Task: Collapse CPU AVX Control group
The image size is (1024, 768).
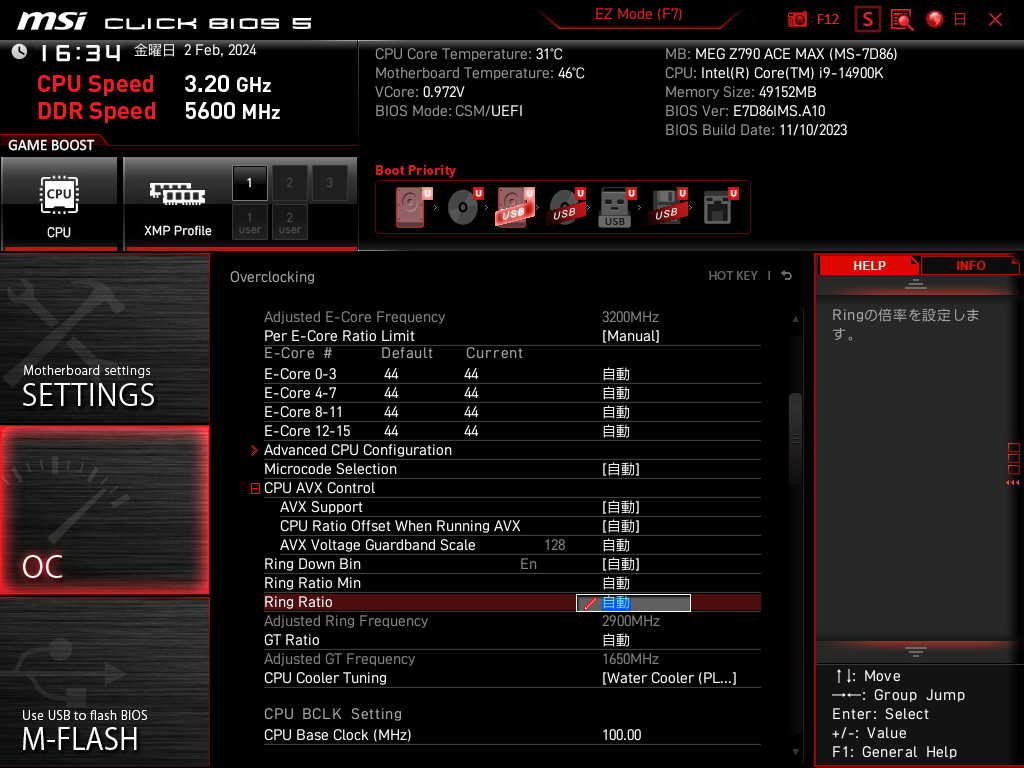Action: [255, 488]
